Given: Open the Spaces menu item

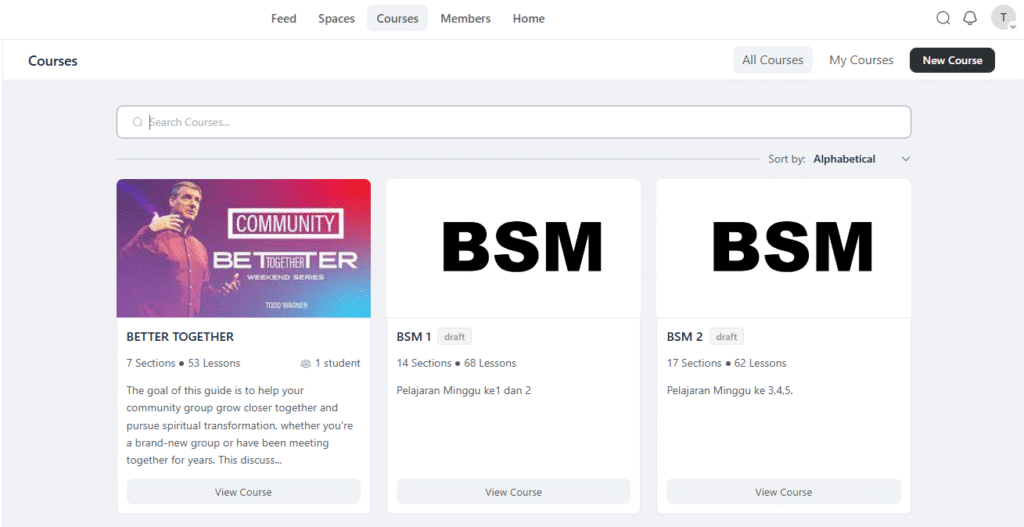Looking at the screenshot, I should 336,18.
